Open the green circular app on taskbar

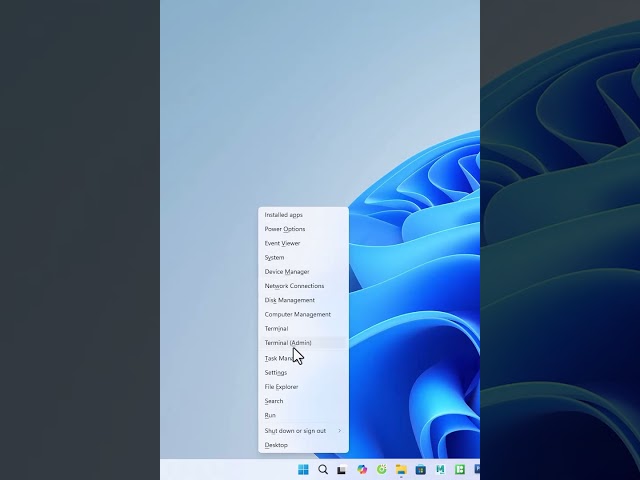pos(381,469)
